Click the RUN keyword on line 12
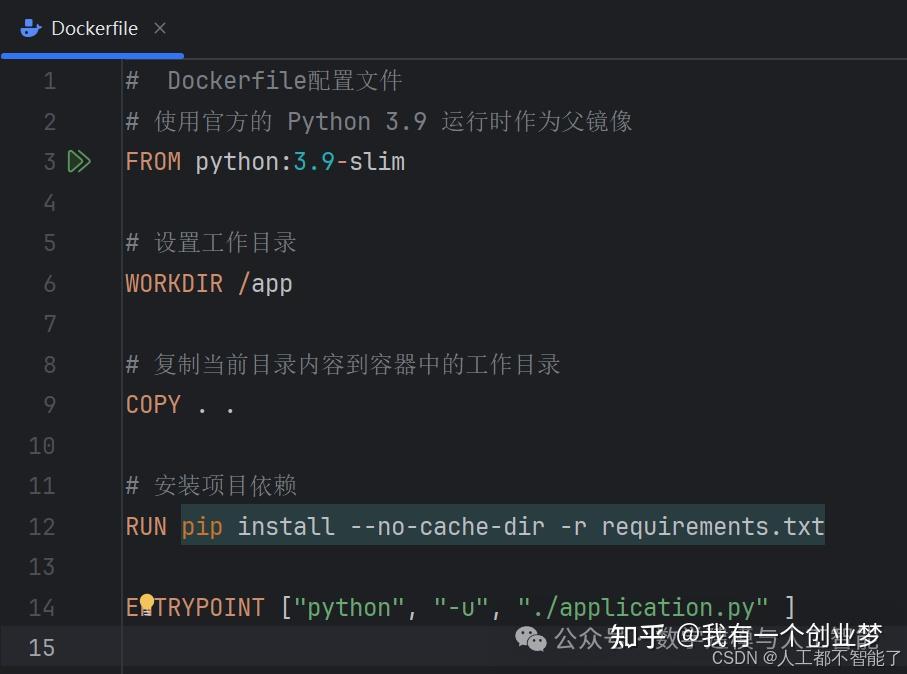This screenshot has height=674, width=907. click(x=146, y=527)
